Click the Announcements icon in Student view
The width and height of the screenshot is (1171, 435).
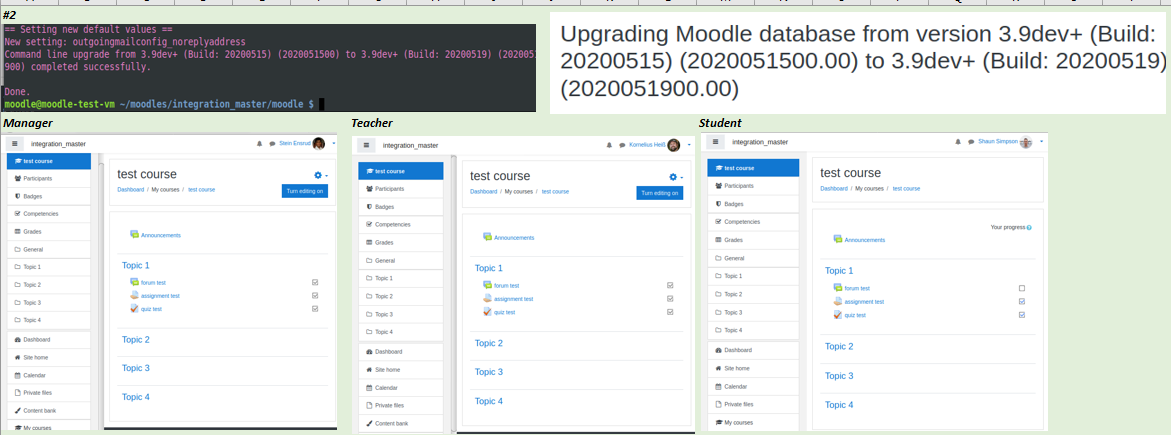[x=838, y=239]
